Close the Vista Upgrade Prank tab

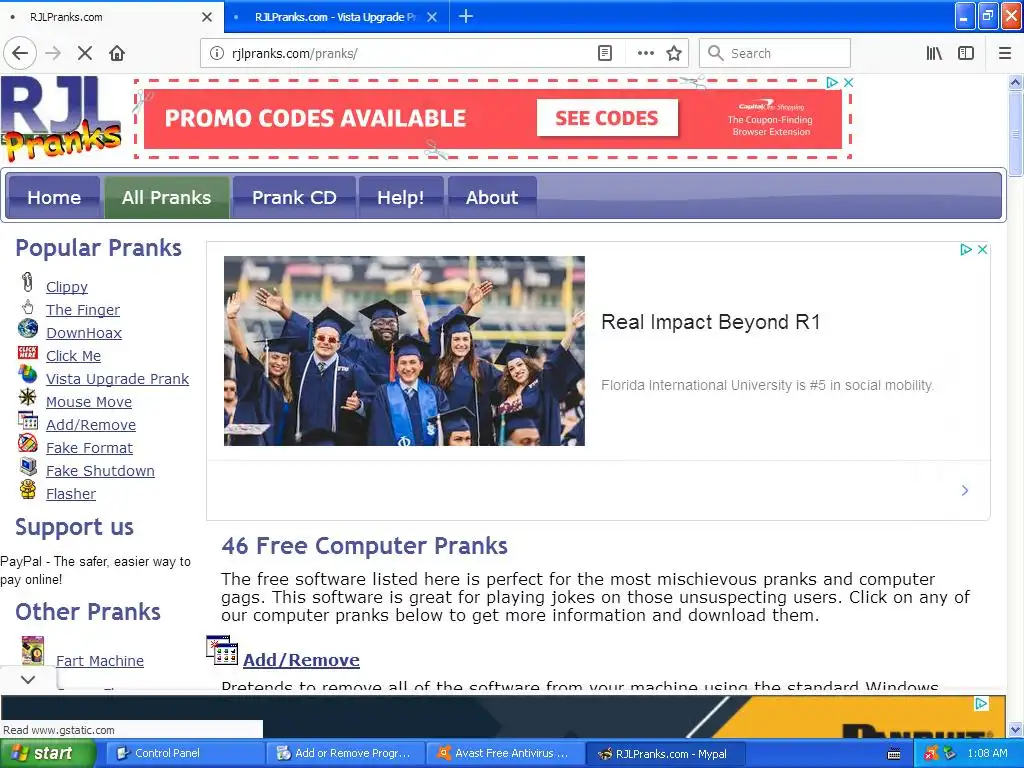pos(432,17)
